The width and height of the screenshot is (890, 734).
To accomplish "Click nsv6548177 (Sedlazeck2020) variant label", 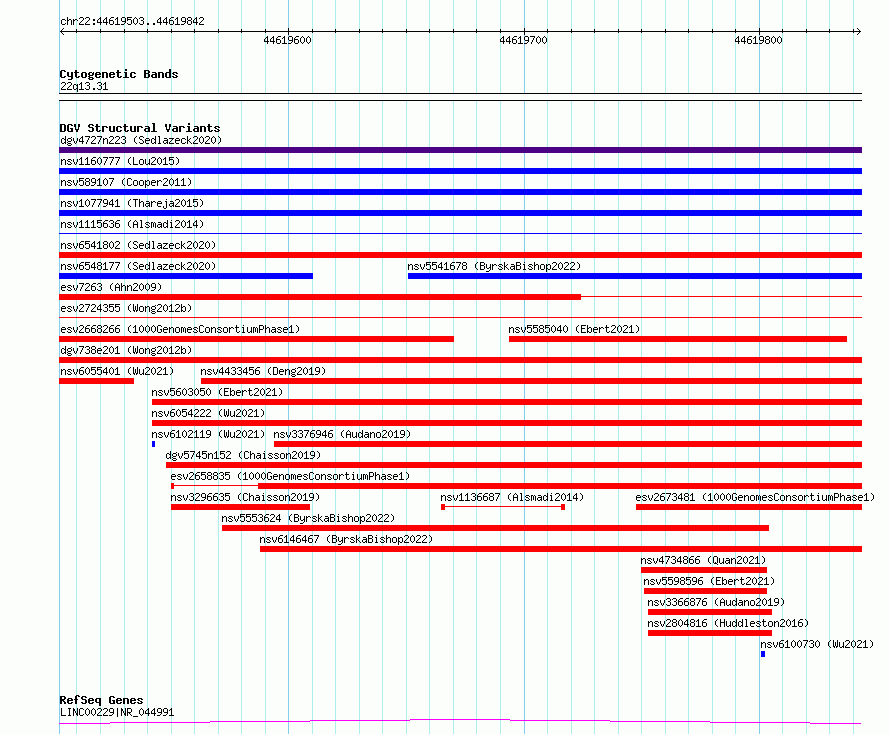I will pyautogui.click(x=138, y=266).
